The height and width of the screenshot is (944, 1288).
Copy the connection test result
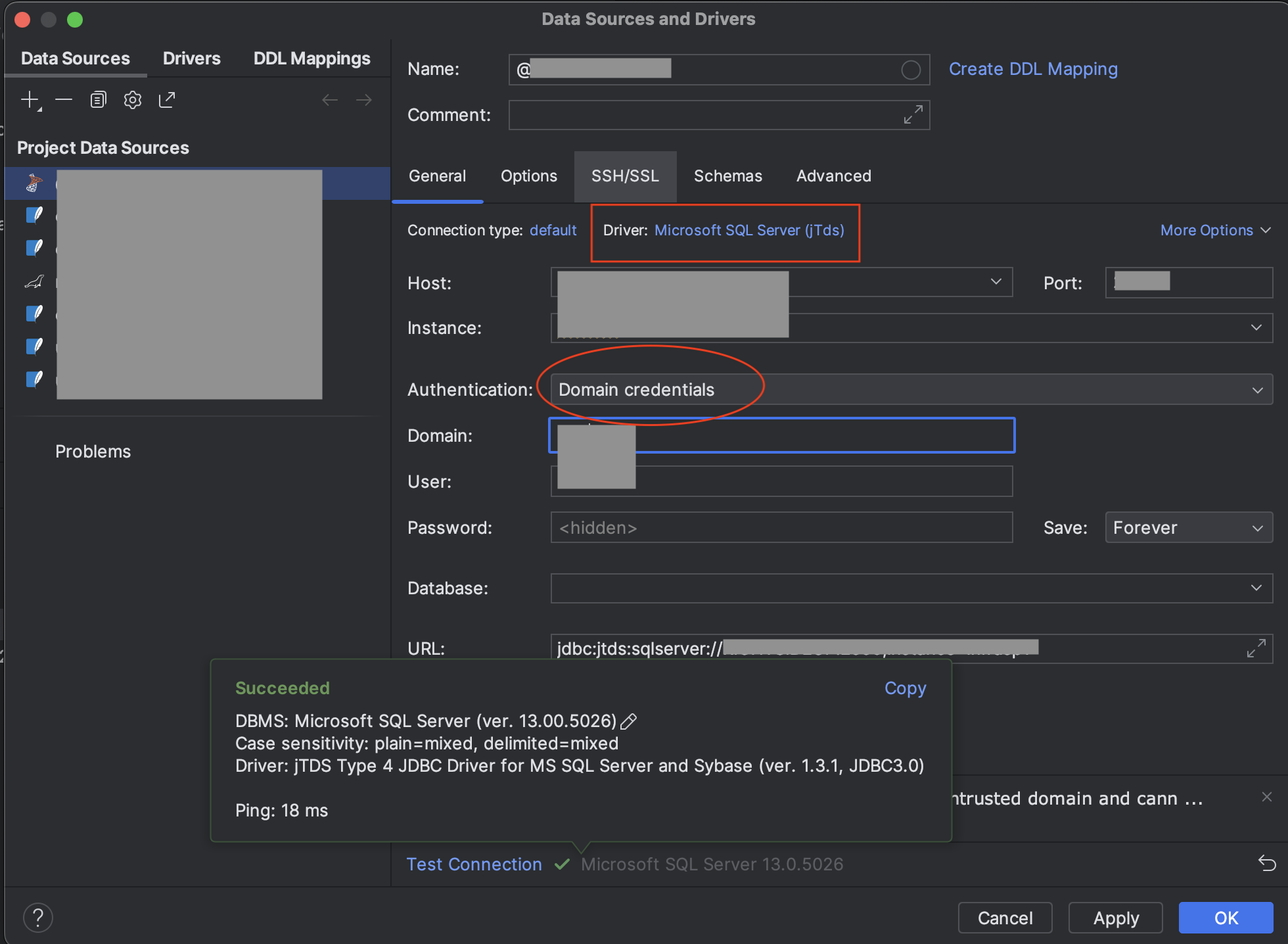pyautogui.click(x=905, y=688)
